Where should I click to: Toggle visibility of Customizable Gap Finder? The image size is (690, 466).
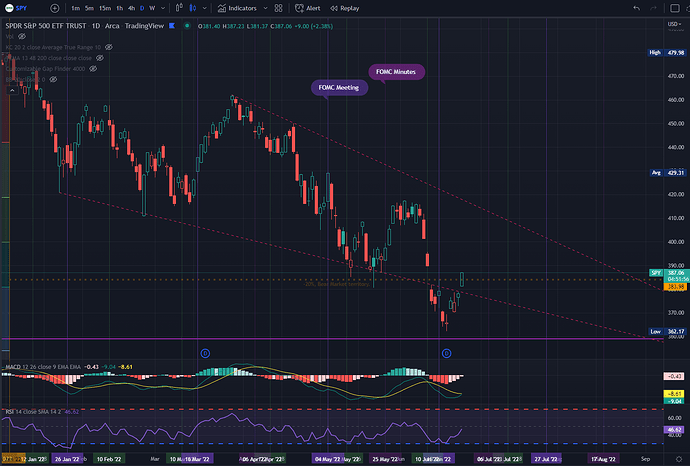click(x=93, y=69)
